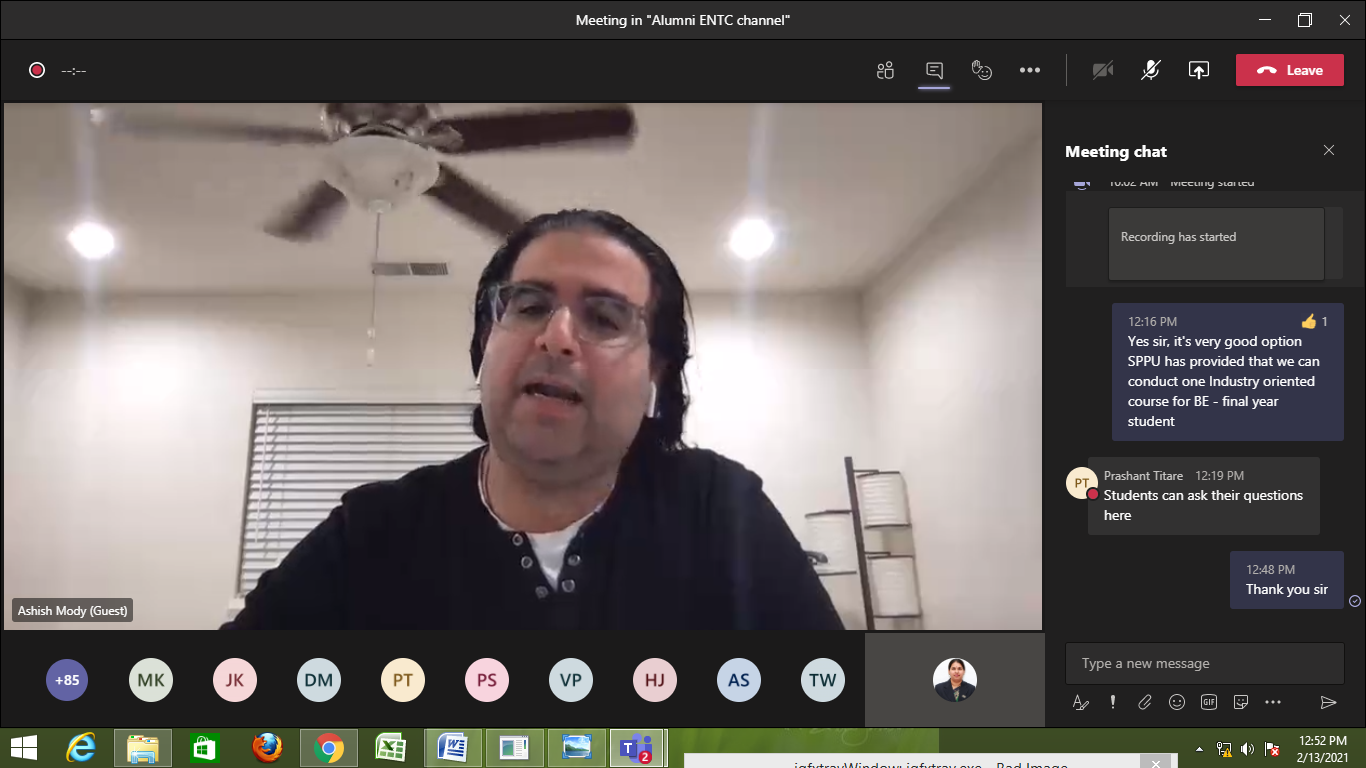Click the 12:16 PM SPPU course message
1366x768 pixels.
[x=1227, y=372]
